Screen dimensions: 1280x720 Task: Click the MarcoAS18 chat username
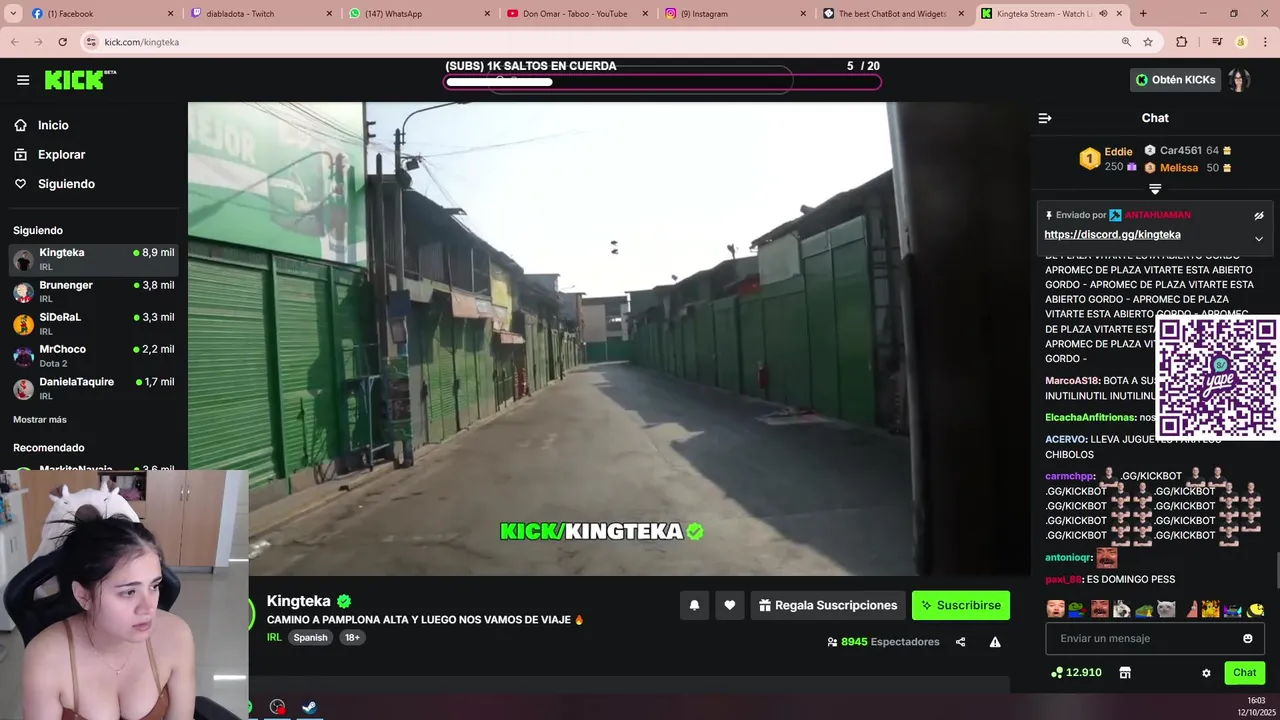tap(1072, 381)
